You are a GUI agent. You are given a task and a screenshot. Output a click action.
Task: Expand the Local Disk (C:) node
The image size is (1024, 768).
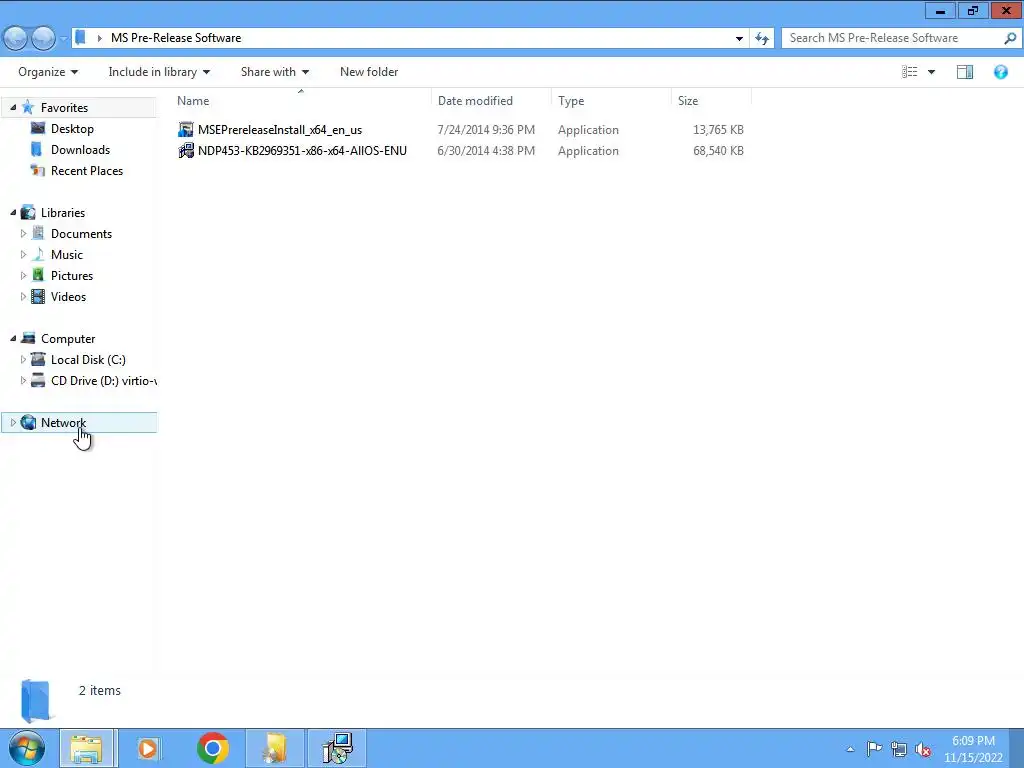(24, 359)
